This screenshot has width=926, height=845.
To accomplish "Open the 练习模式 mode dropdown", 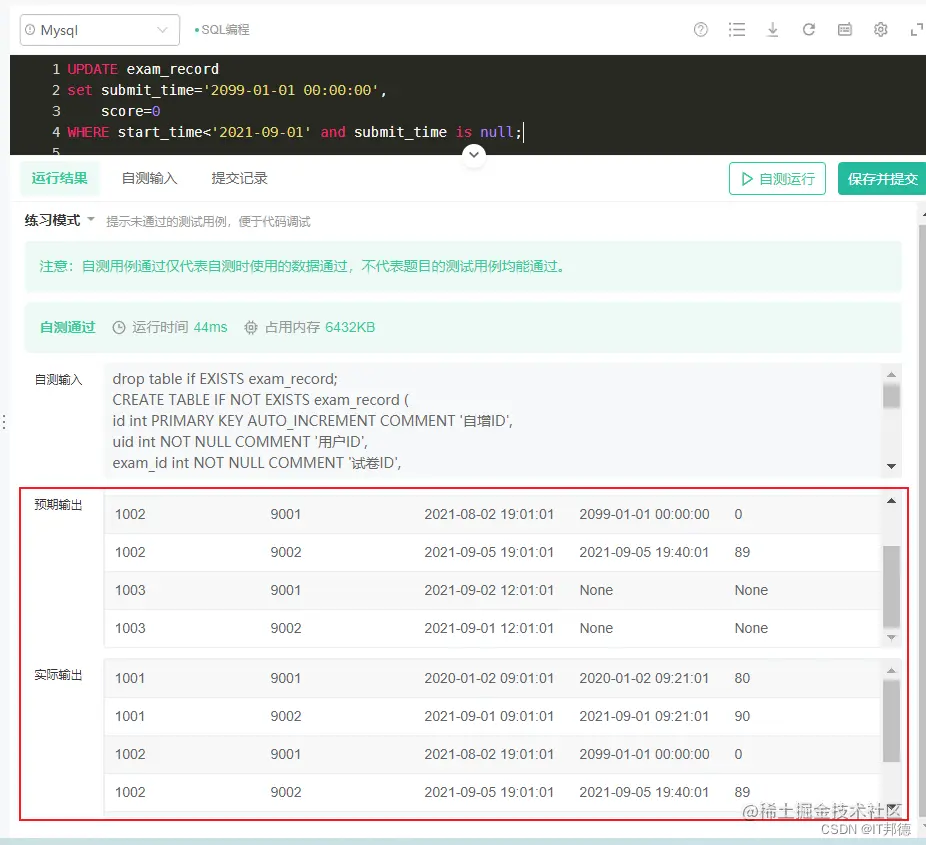I will click(59, 220).
